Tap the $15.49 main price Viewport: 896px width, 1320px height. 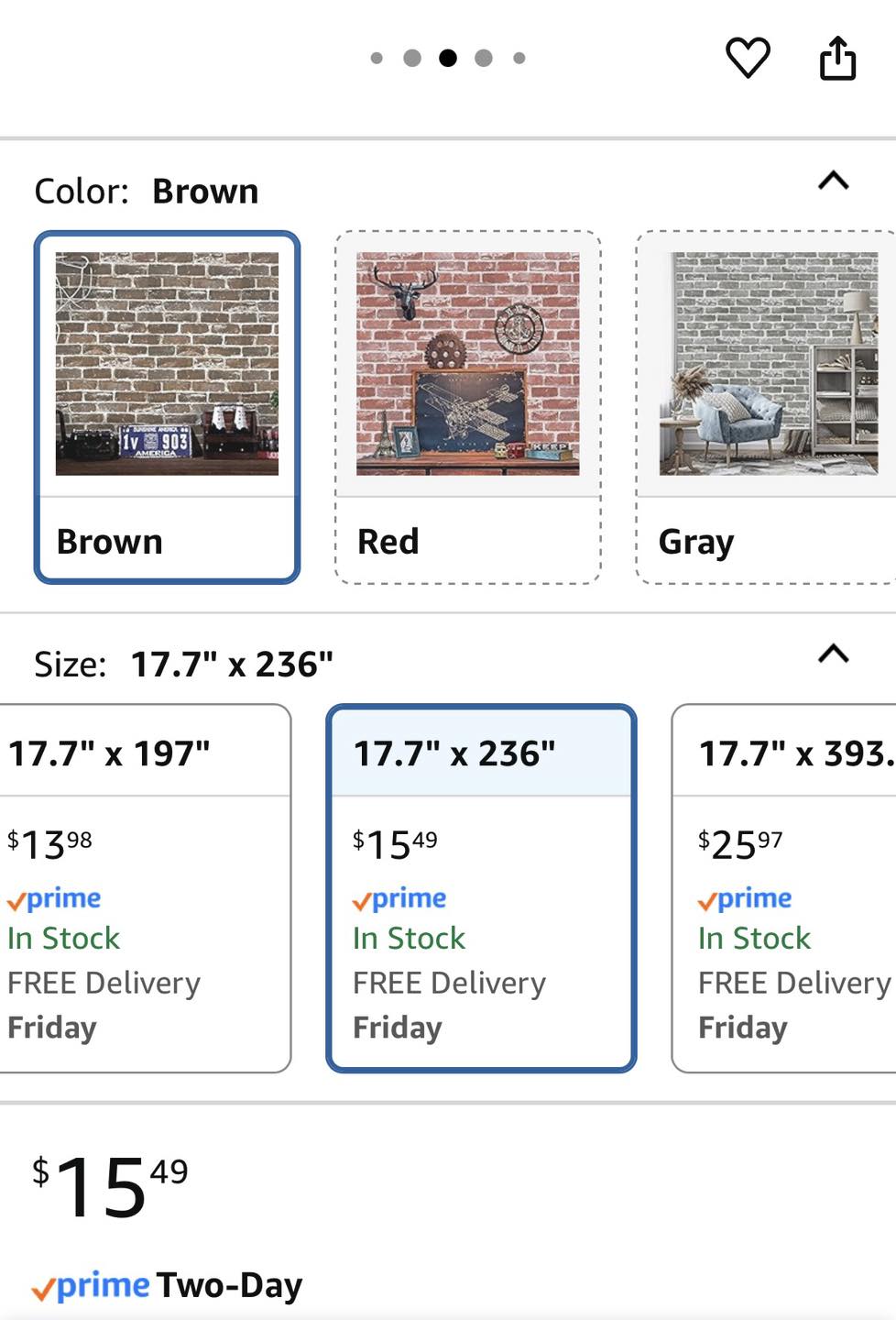pos(110,1186)
